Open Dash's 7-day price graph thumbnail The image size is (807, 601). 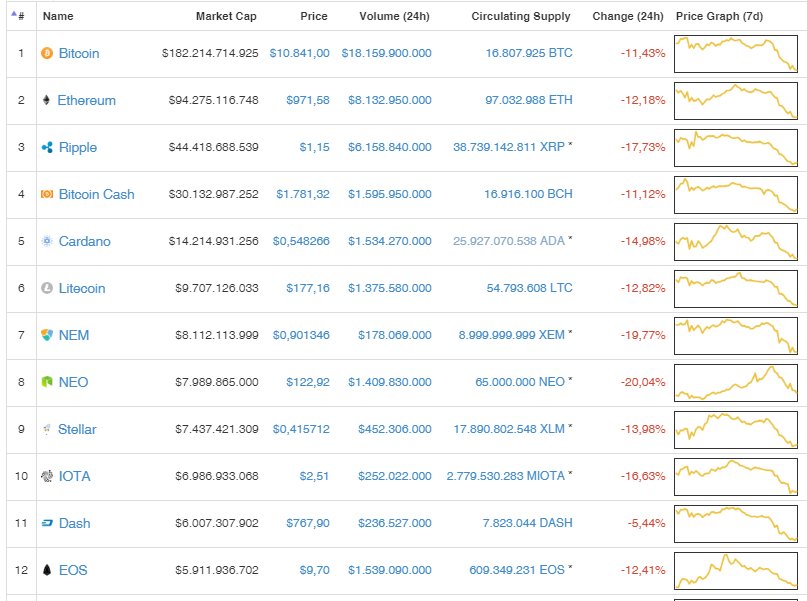736,524
